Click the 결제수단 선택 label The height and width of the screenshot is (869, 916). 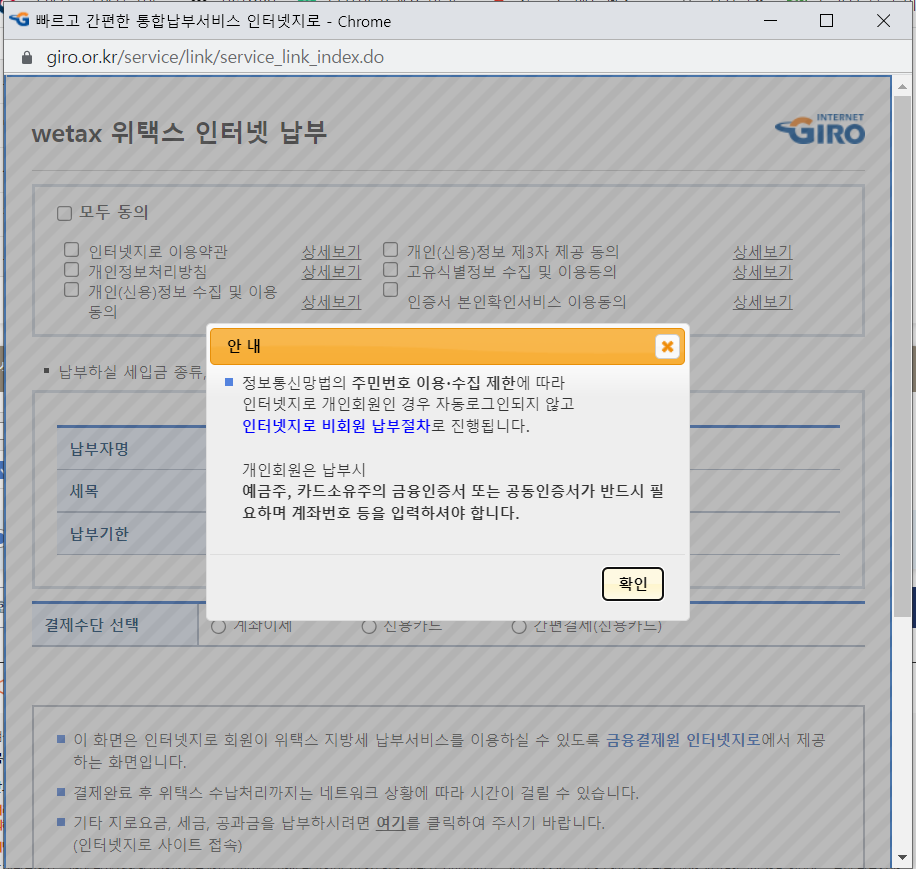tap(92, 625)
